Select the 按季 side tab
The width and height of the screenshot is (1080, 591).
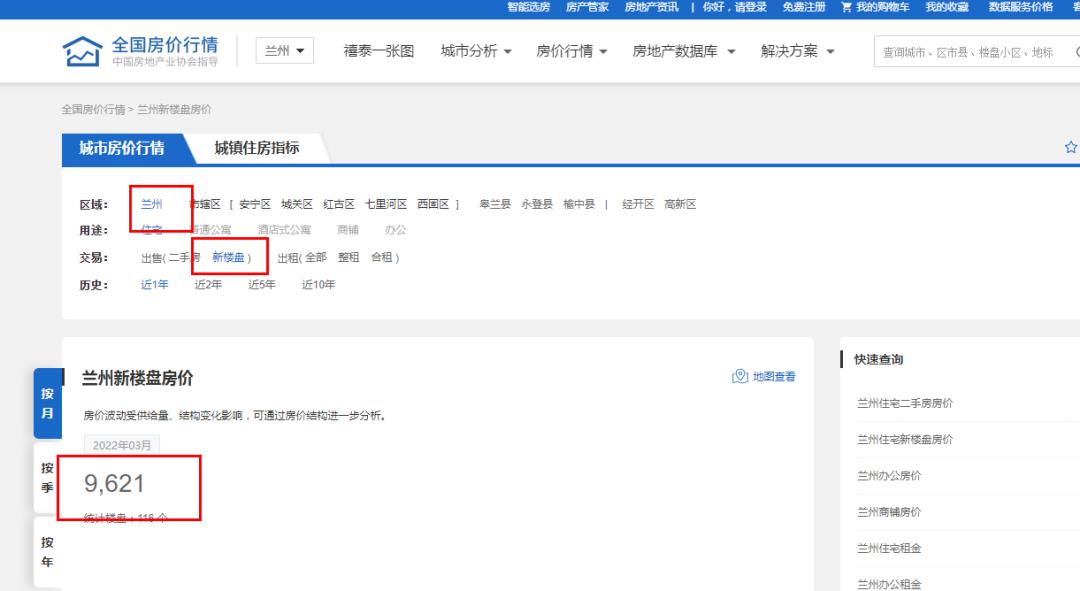point(47,477)
